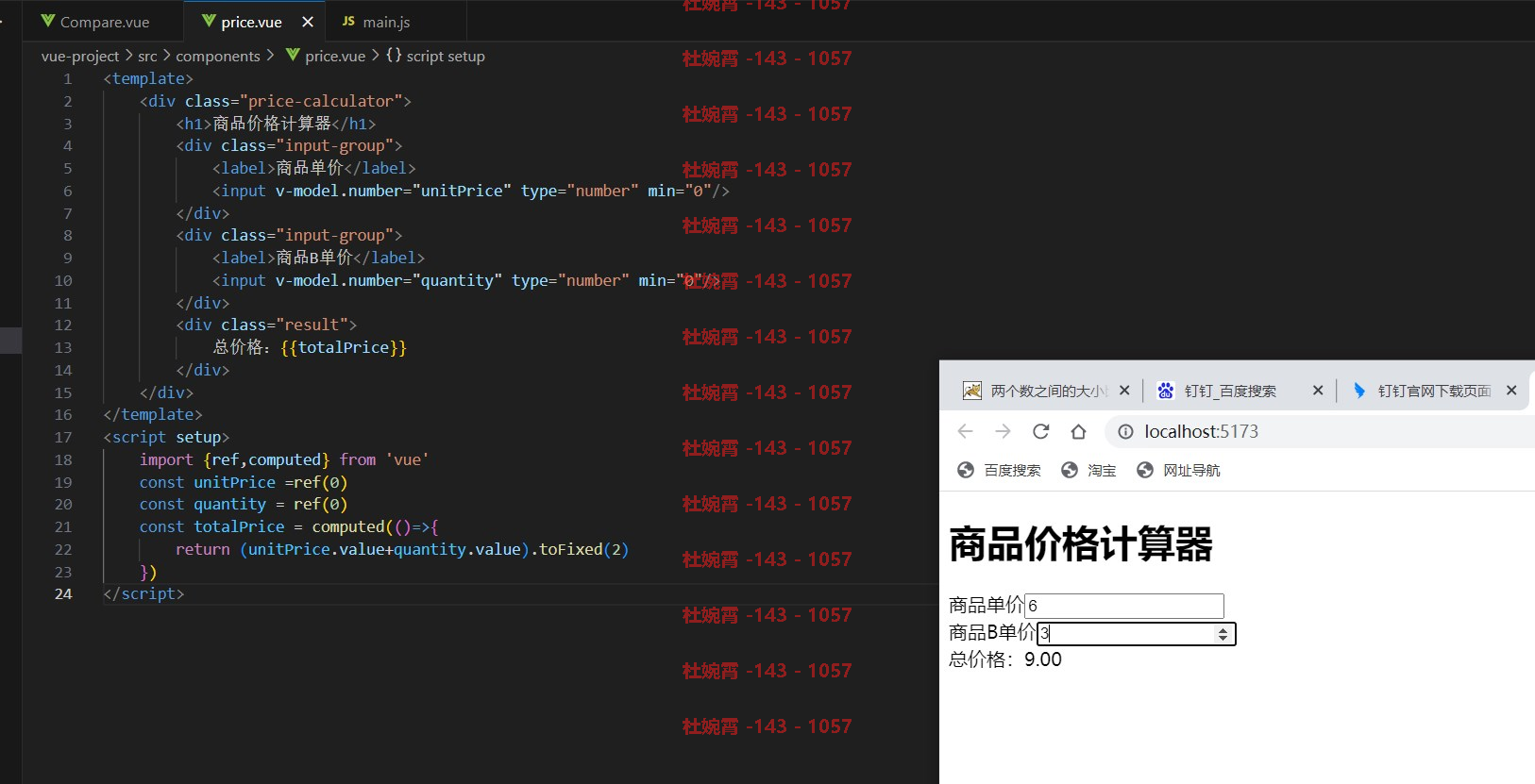Viewport: 1535px width, 784px height.
Task: Click vue-project in the breadcrumb
Action: pyautogui.click(x=80, y=57)
